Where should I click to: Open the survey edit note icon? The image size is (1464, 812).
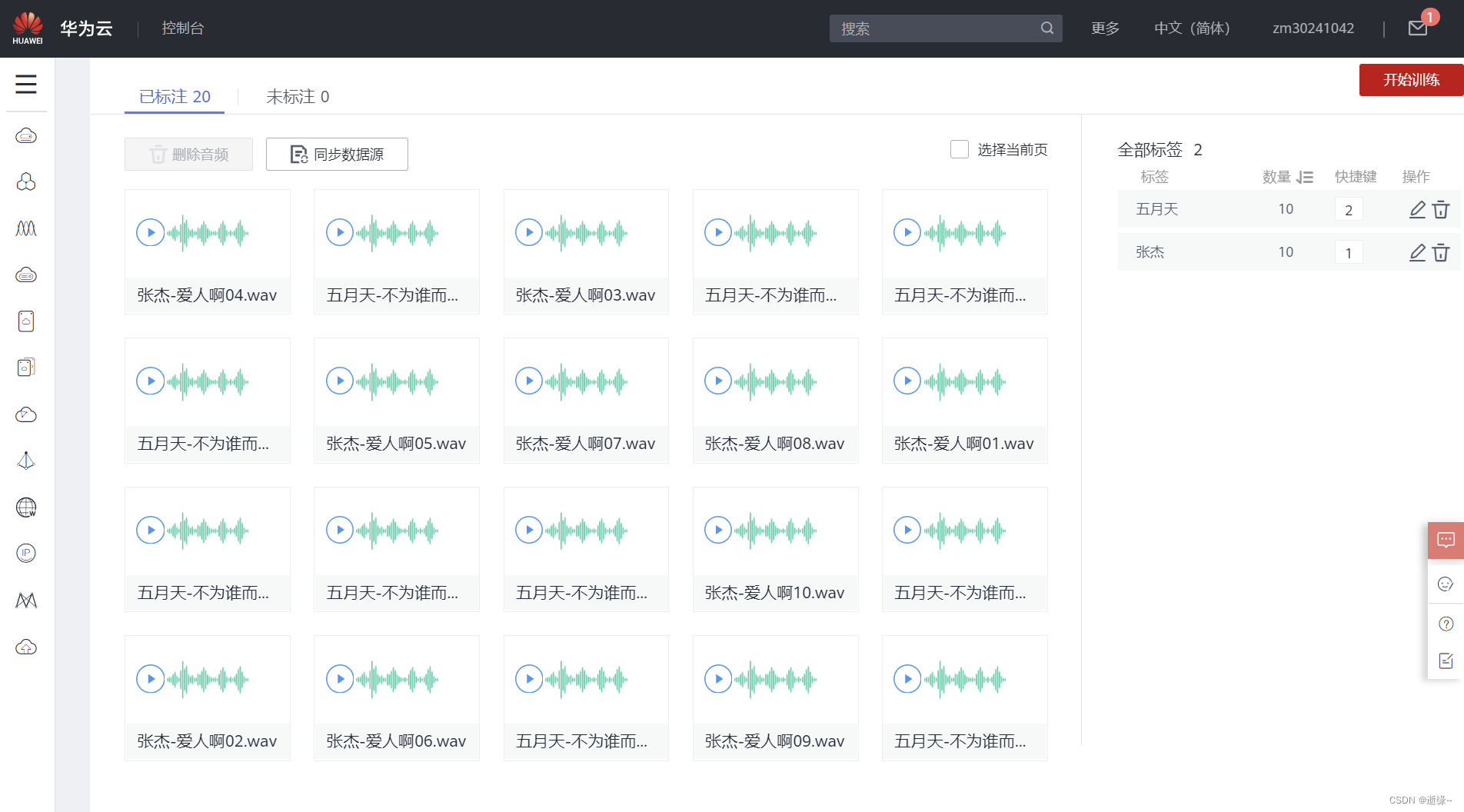[1446, 661]
